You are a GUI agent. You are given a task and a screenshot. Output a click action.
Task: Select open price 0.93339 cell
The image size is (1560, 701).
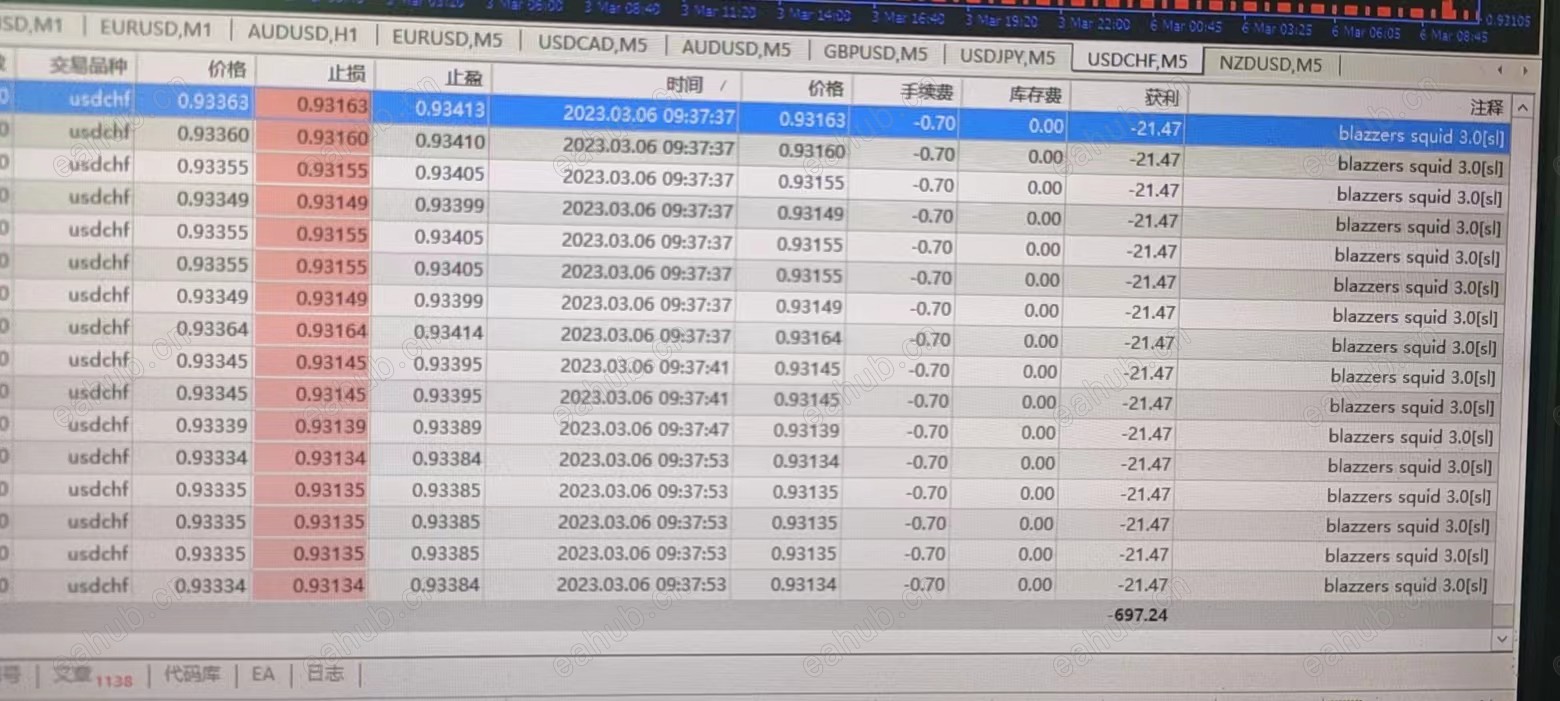pos(211,425)
